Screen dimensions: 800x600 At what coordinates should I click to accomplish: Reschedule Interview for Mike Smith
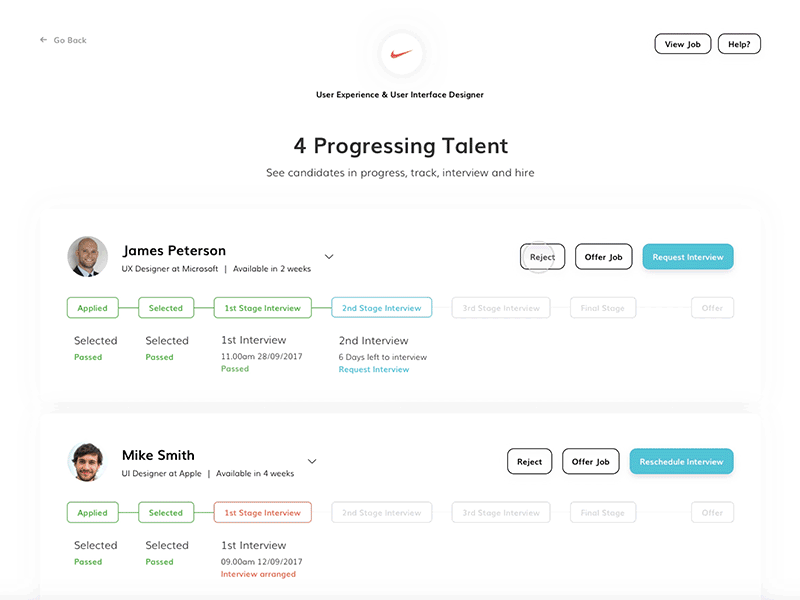(681, 462)
